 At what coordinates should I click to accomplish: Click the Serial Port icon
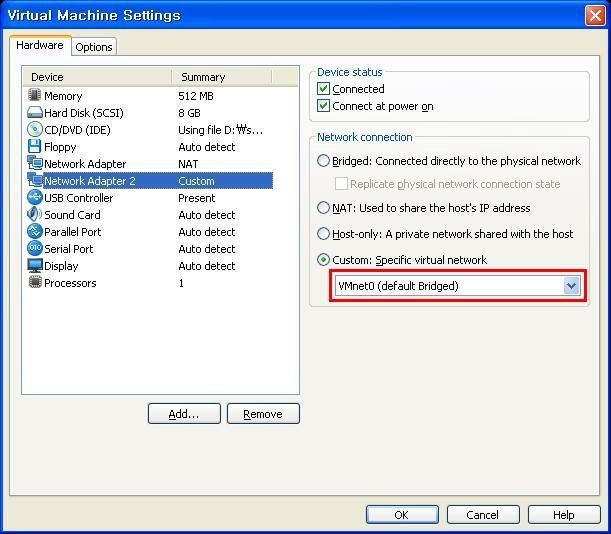click(35, 248)
